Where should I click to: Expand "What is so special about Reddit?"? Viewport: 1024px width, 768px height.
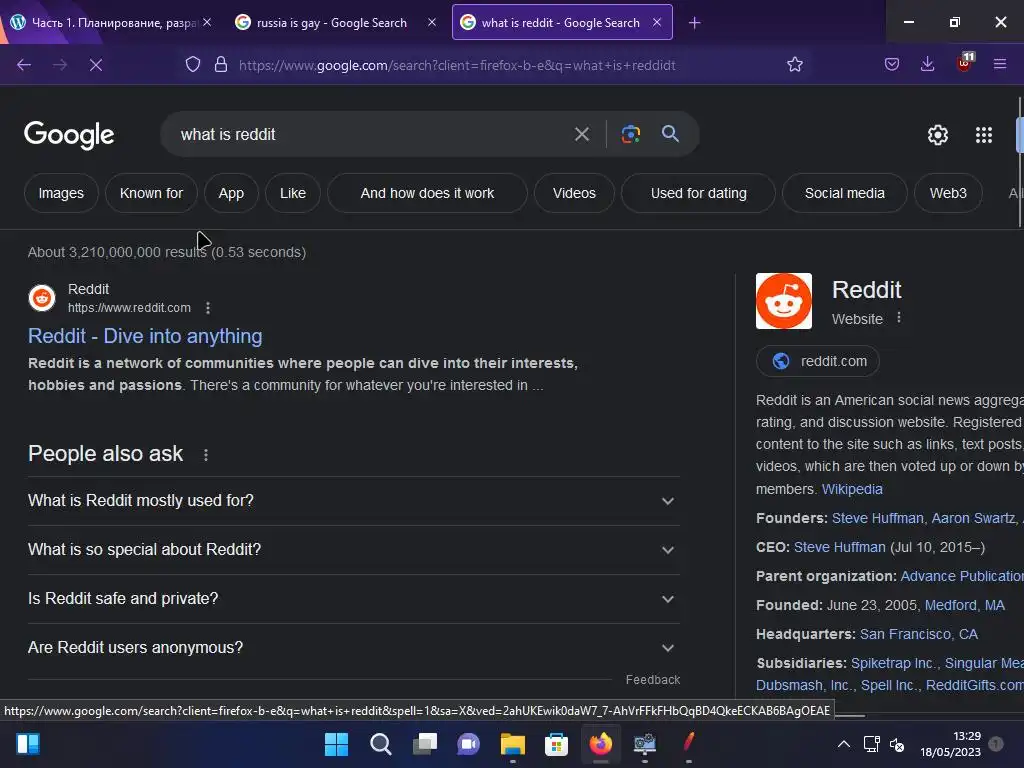click(x=354, y=550)
